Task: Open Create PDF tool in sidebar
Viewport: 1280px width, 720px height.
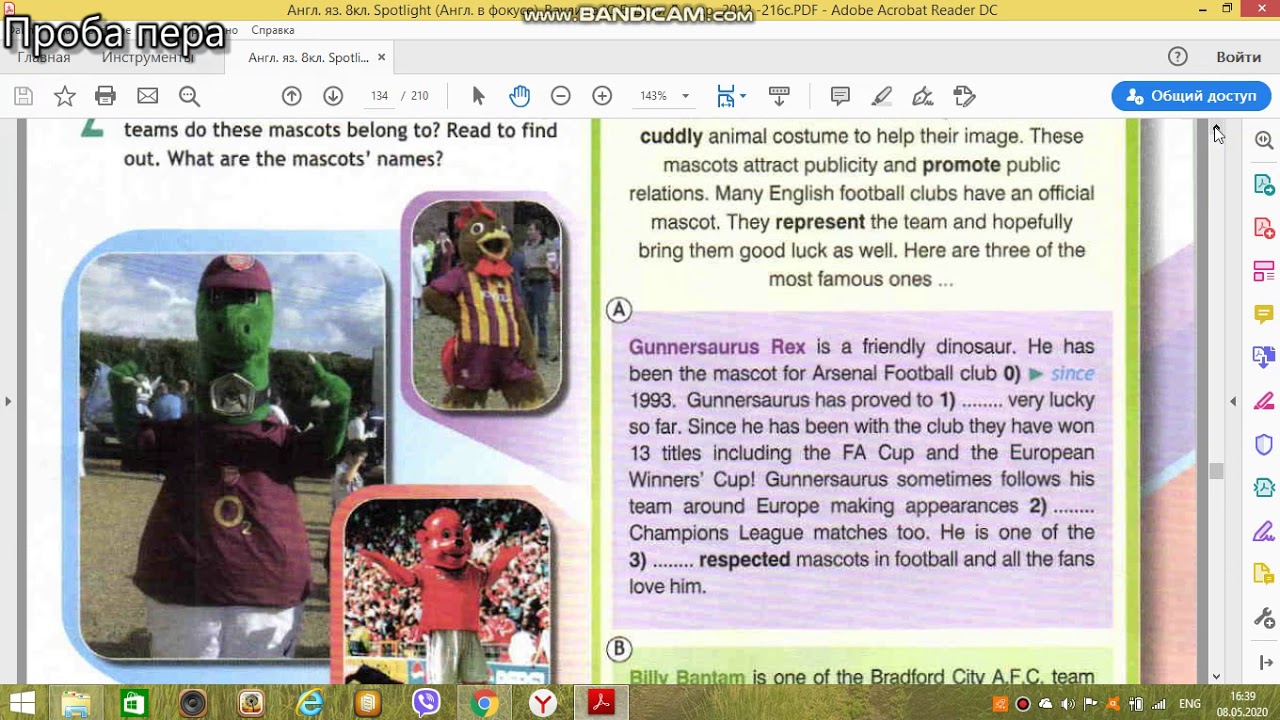Action: point(1264,228)
